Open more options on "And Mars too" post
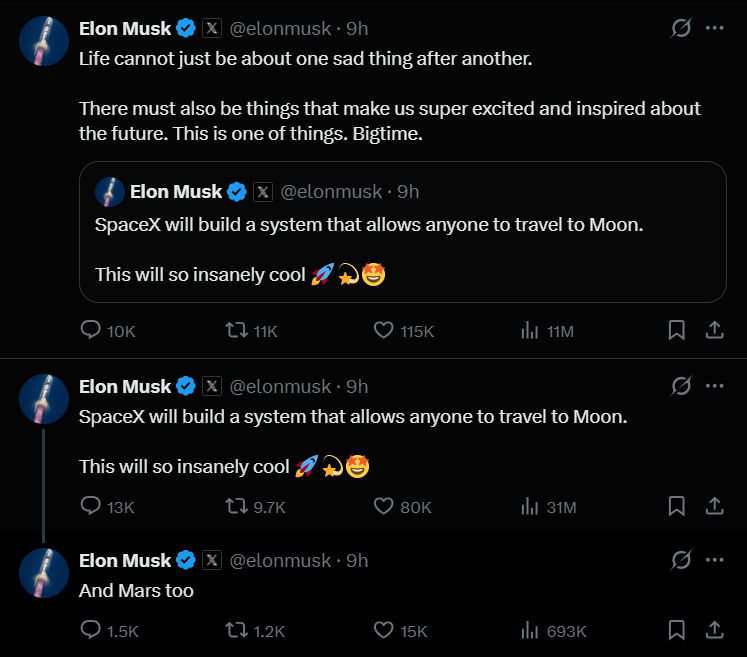Image resolution: width=747 pixels, height=657 pixels. [714, 560]
